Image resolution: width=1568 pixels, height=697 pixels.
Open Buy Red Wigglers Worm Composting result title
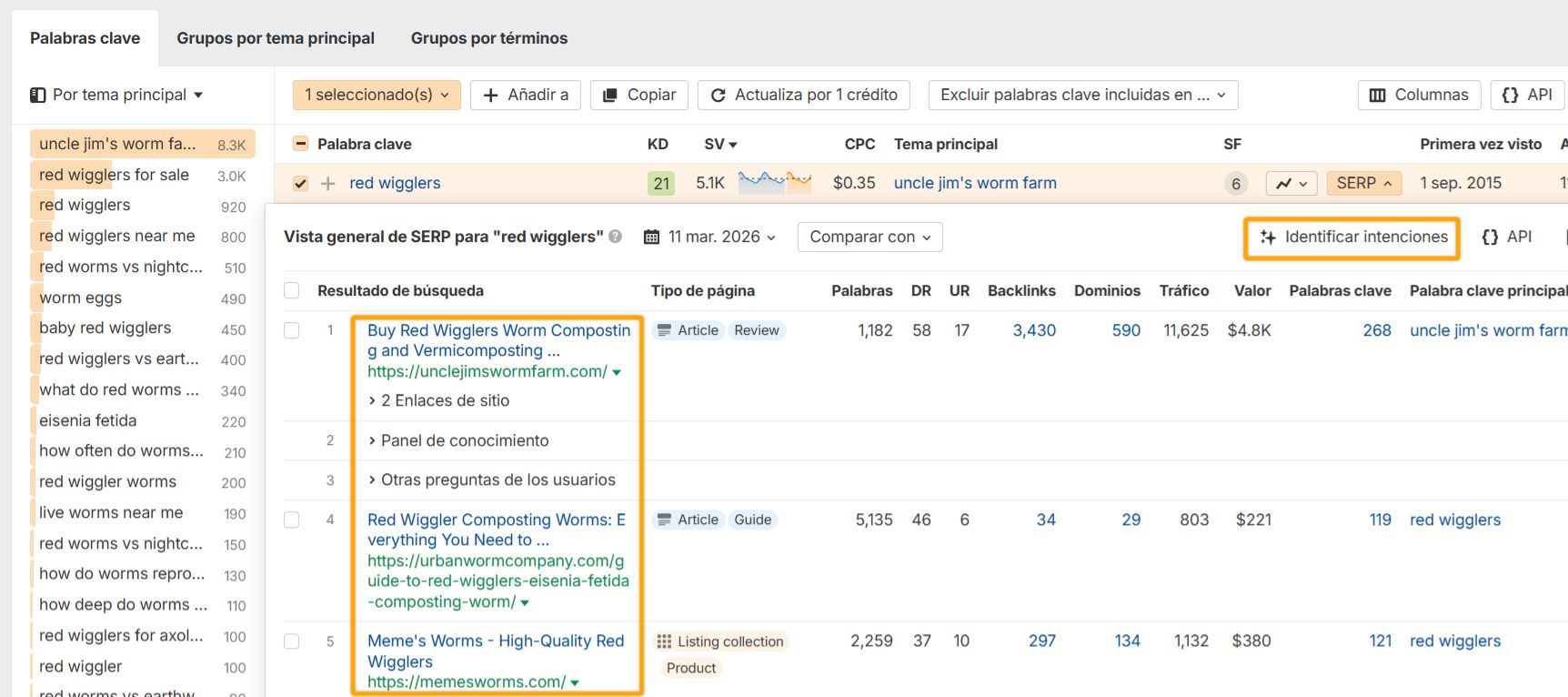(498, 340)
